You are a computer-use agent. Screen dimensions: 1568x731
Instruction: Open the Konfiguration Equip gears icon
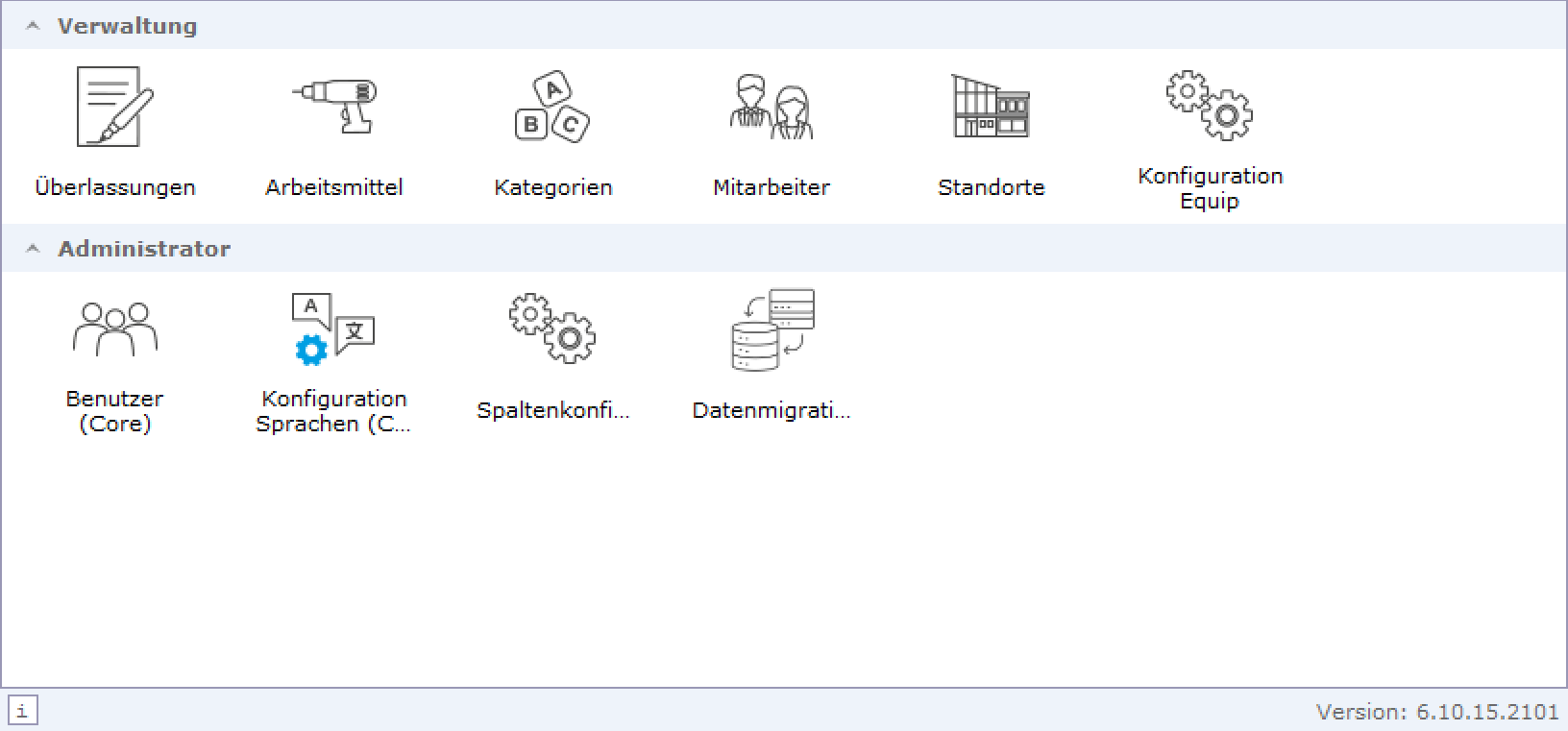pyautogui.click(x=1210, y=105)
